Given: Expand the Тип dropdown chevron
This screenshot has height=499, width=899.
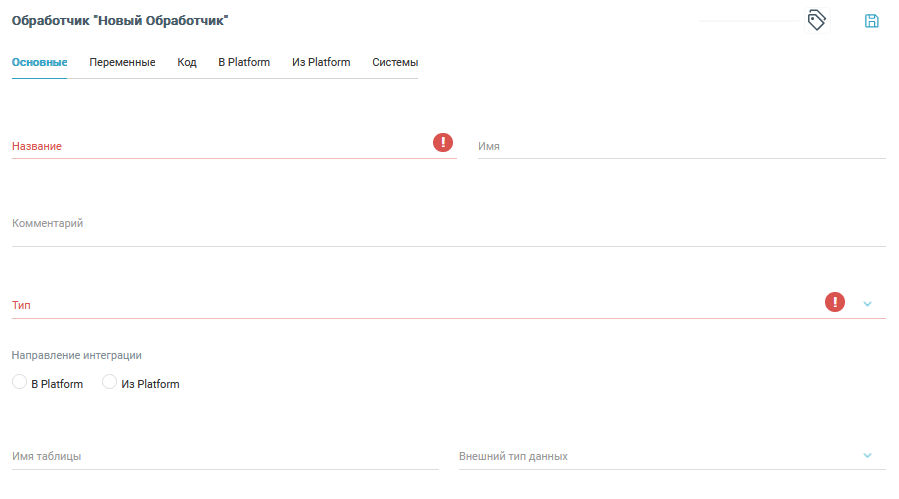Looking at the screenshot, I should (867, 304).
